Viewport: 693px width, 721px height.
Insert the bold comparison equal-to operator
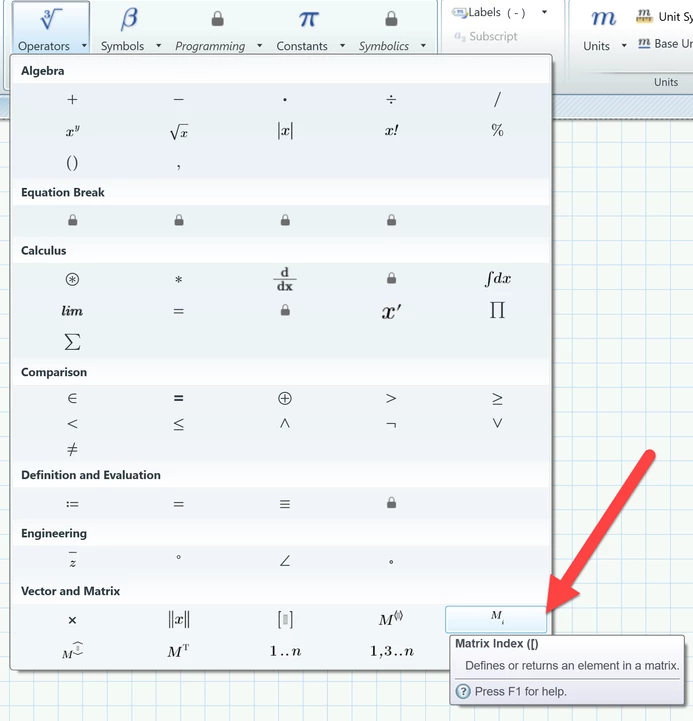178,398
